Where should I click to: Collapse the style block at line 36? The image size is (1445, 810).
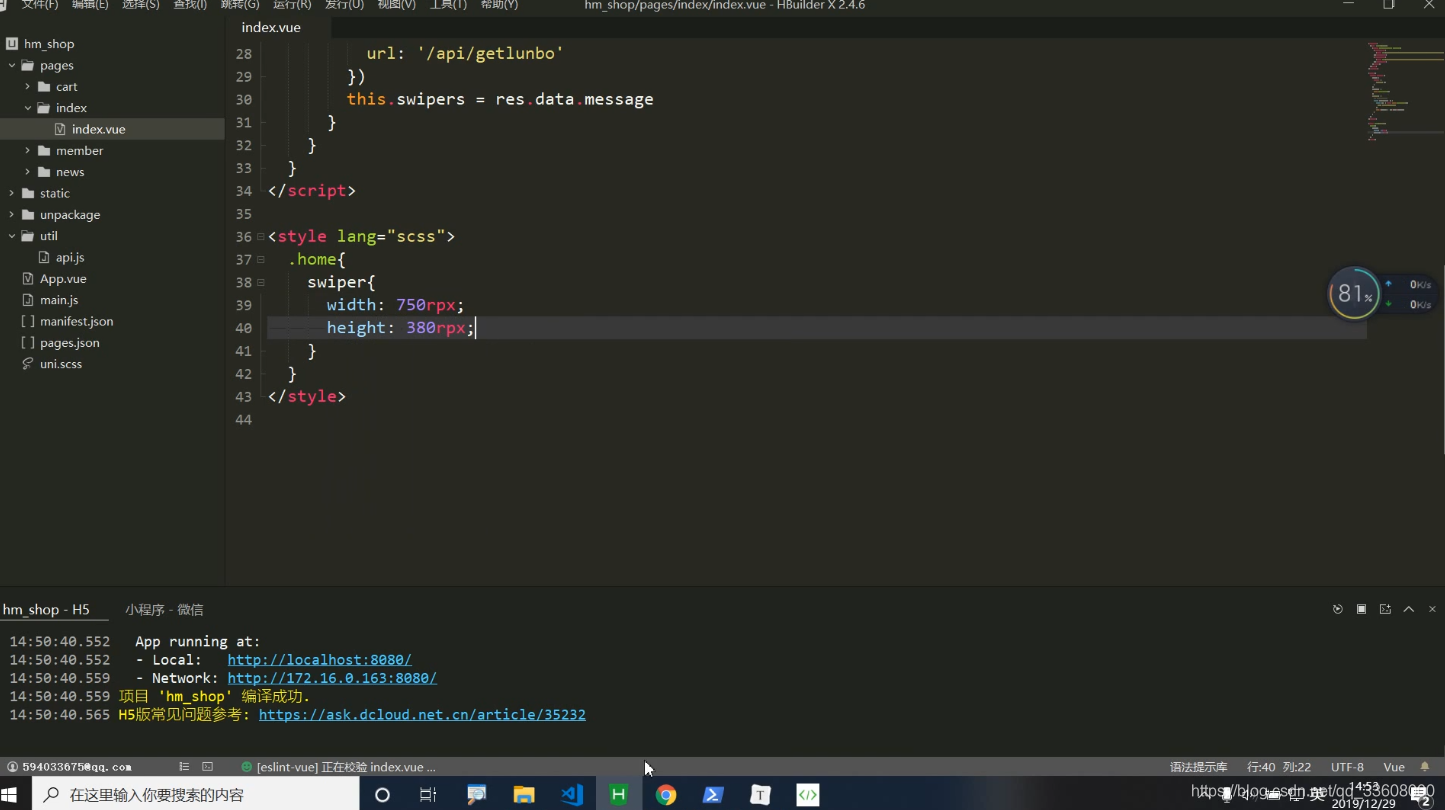tap(260, 237)
